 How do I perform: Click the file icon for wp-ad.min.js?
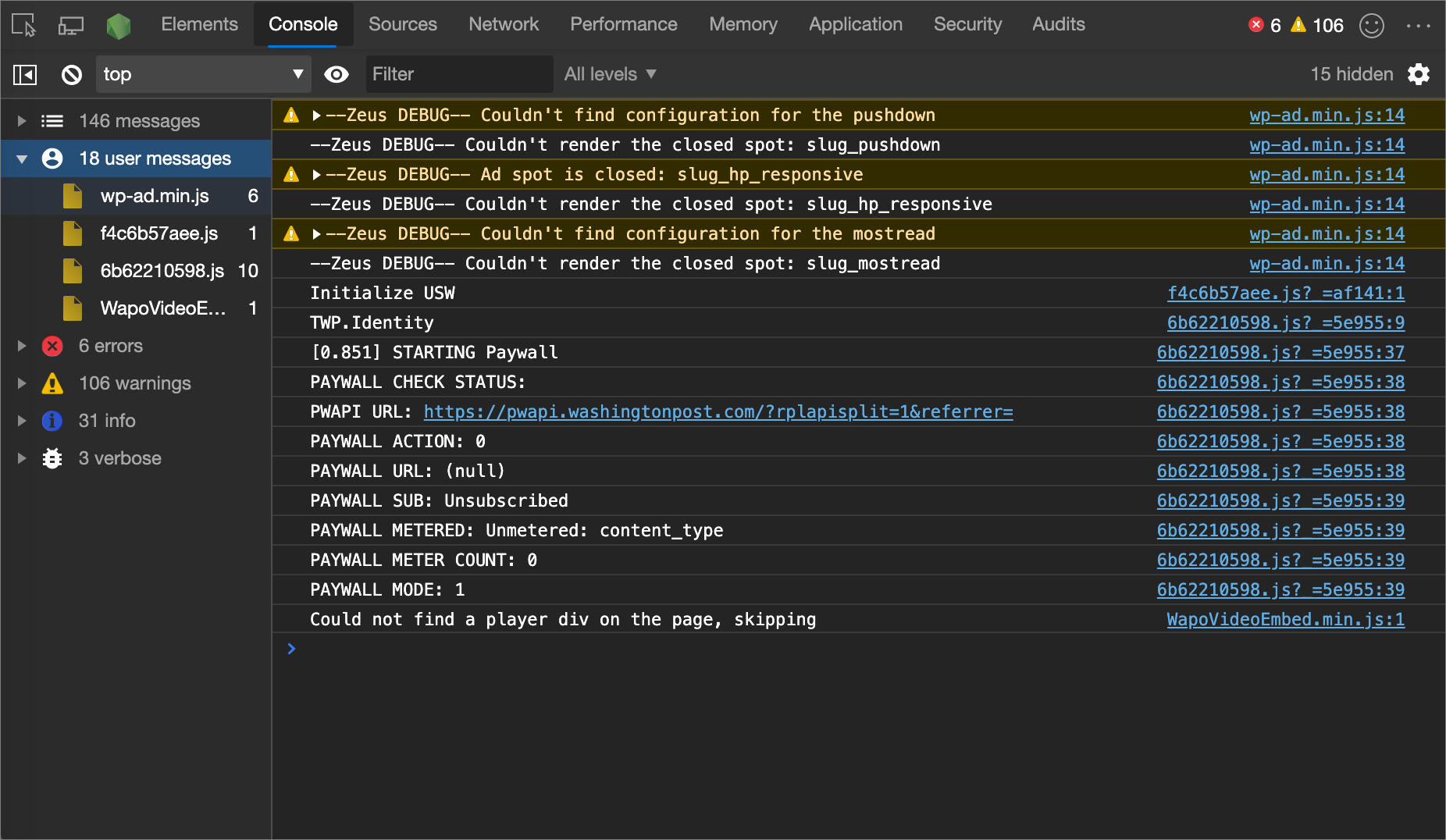click(73, 196)
